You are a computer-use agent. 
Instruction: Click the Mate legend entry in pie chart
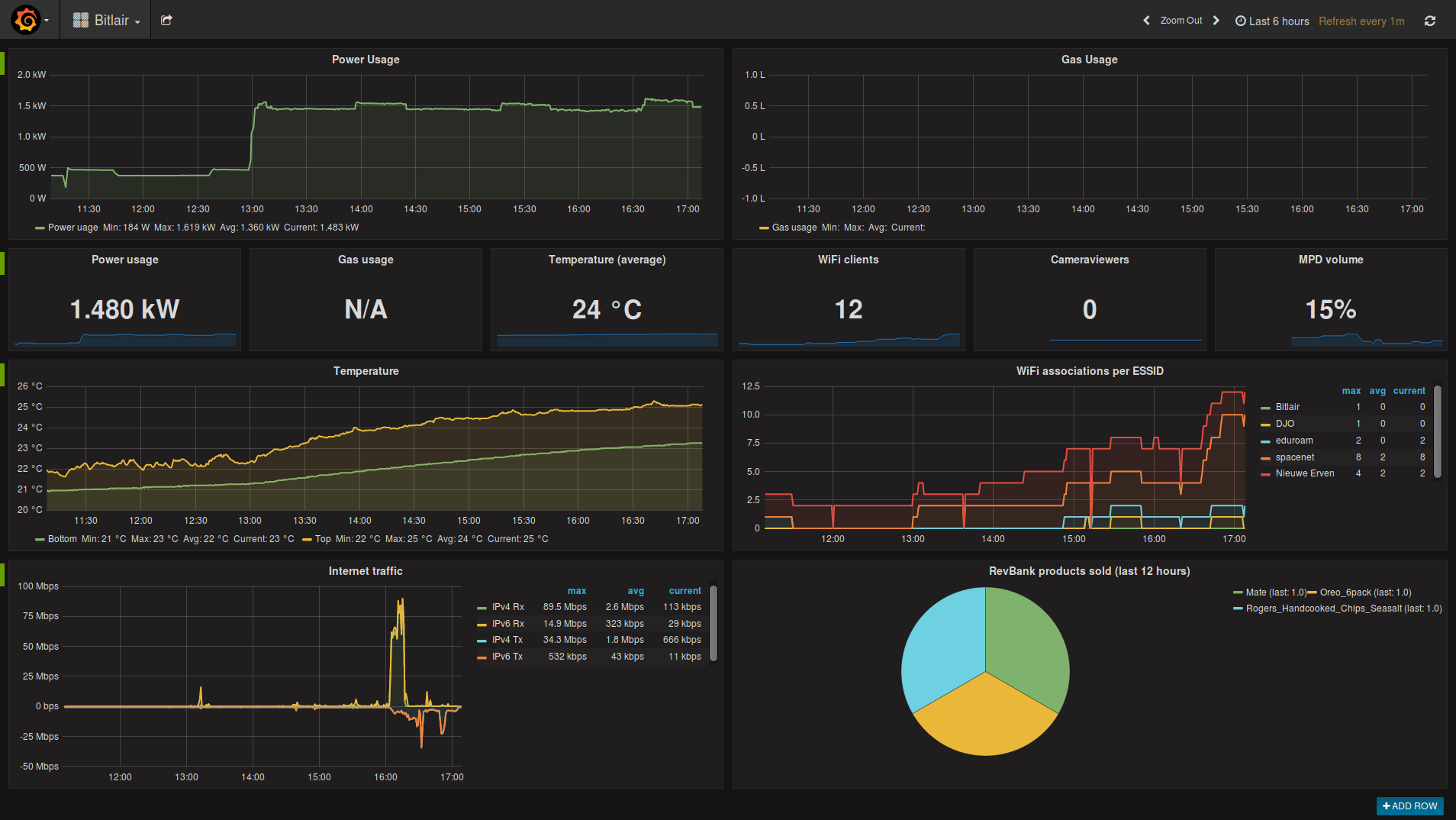click(1269, 592)
